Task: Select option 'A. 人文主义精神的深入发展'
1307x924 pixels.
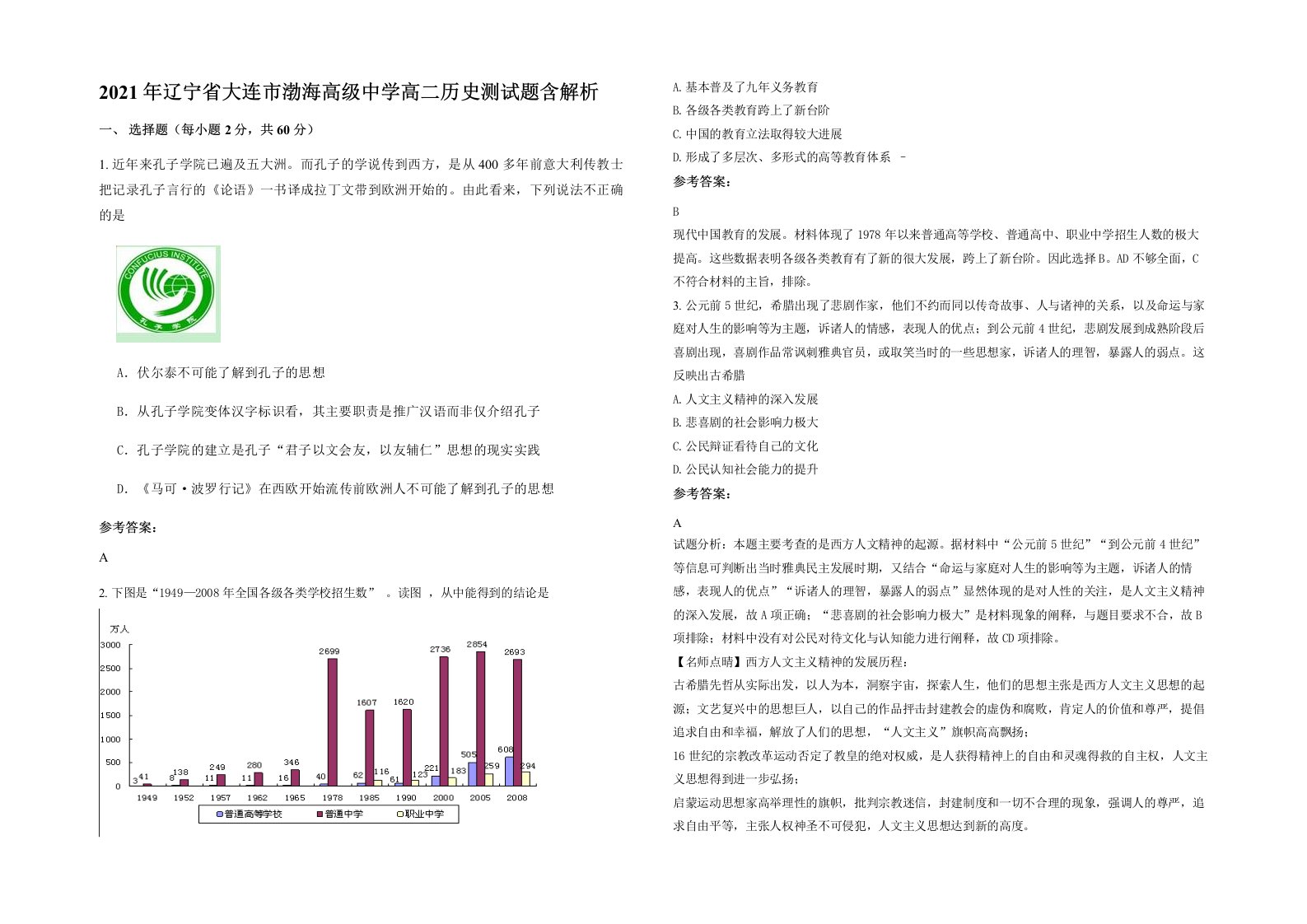Action: [745, 399]
